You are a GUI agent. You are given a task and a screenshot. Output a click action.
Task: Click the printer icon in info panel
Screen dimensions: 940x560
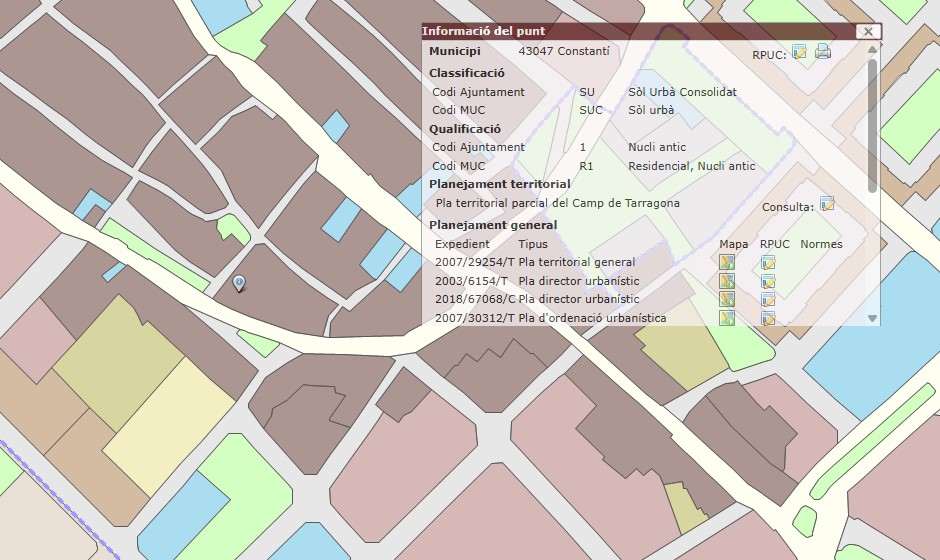(x=823, y=52)
